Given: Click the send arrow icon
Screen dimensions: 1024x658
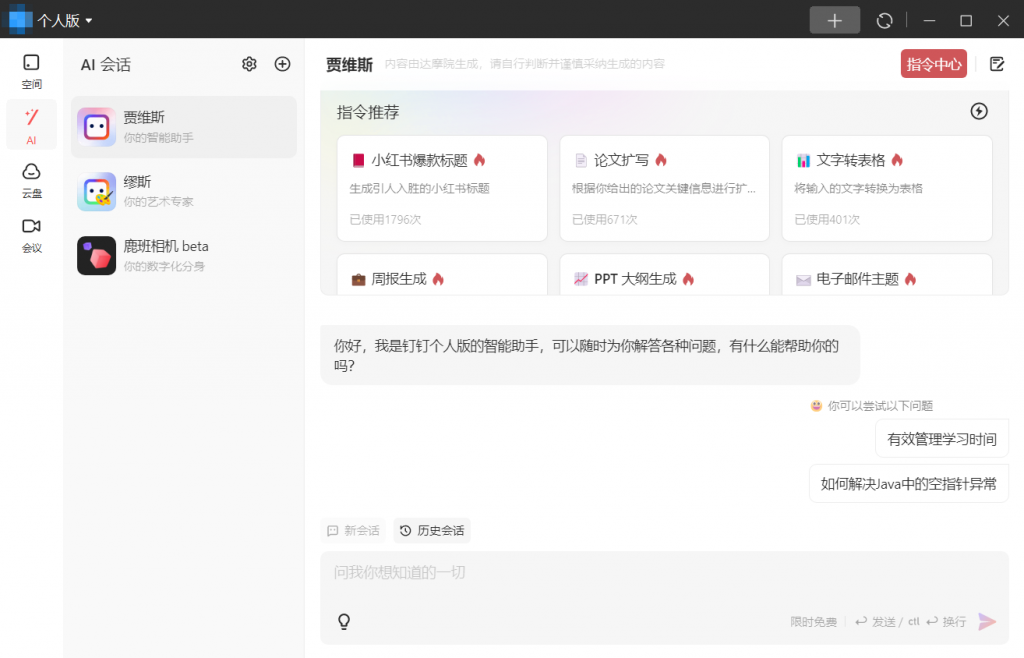Looking at the screenshot, I should point(987,621).
